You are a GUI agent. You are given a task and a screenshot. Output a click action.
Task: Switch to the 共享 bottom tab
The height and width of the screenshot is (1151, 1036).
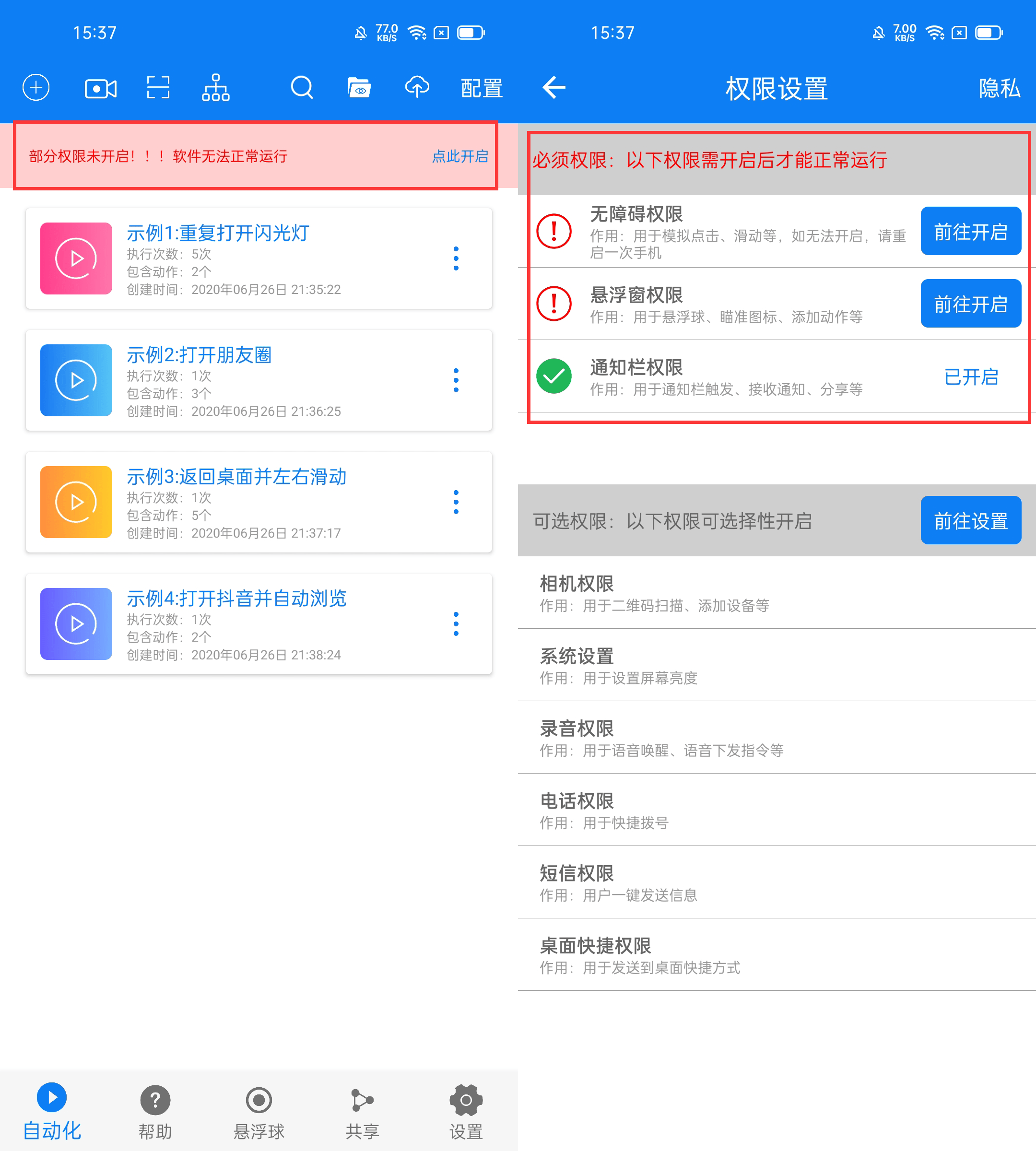363,1112
